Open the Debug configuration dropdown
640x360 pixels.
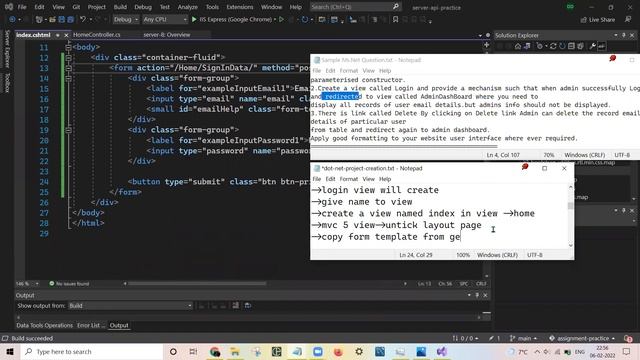[x=125, y=19]
